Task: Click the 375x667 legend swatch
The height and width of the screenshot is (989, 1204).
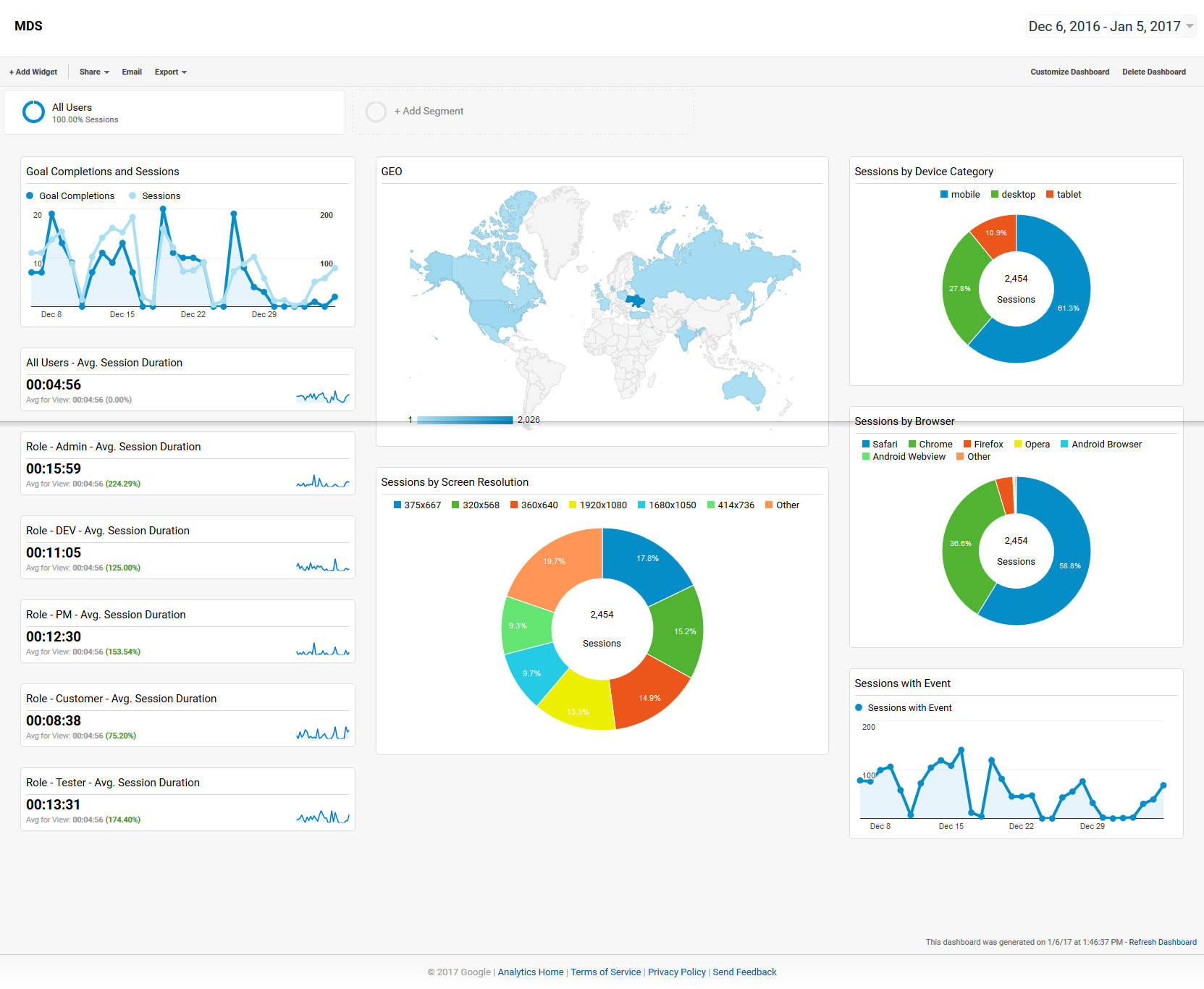Action: (x=397, y=505)
